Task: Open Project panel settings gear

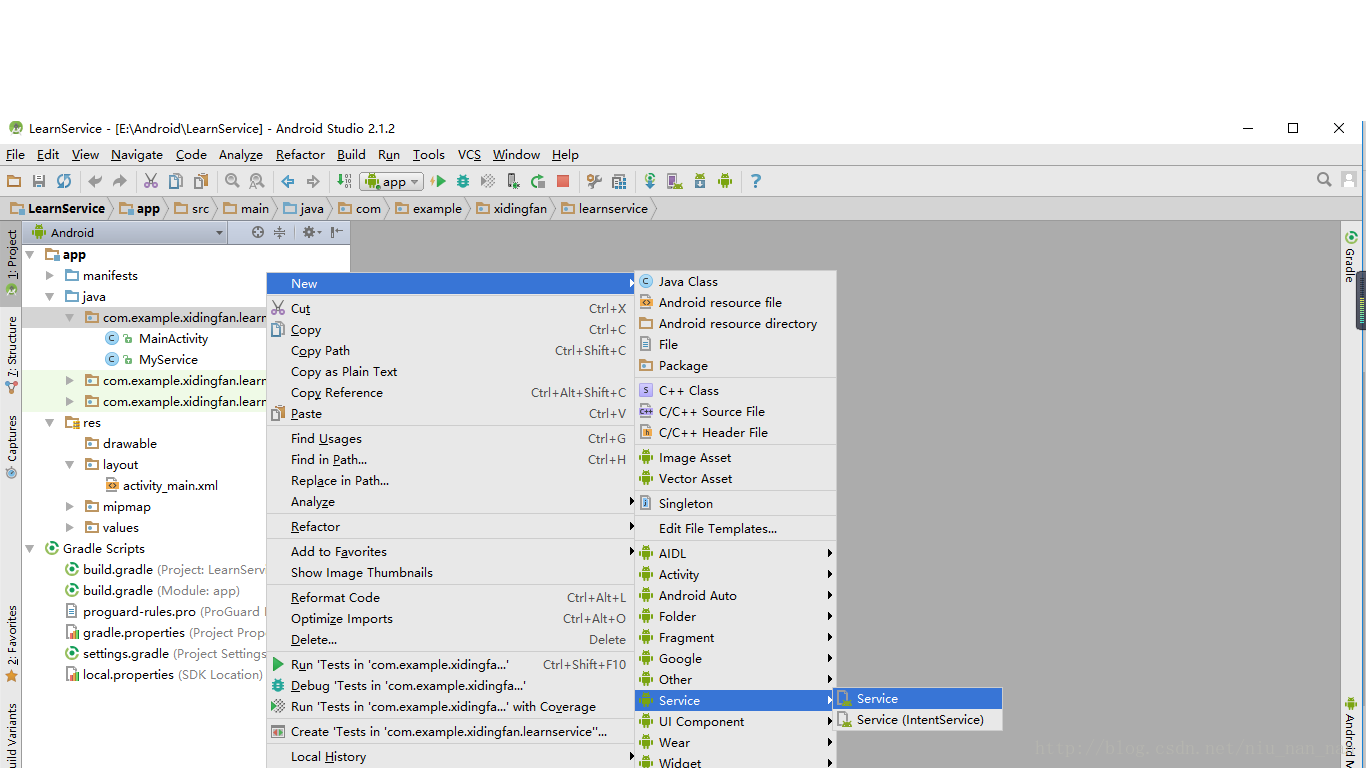Action: click(310, 232)
